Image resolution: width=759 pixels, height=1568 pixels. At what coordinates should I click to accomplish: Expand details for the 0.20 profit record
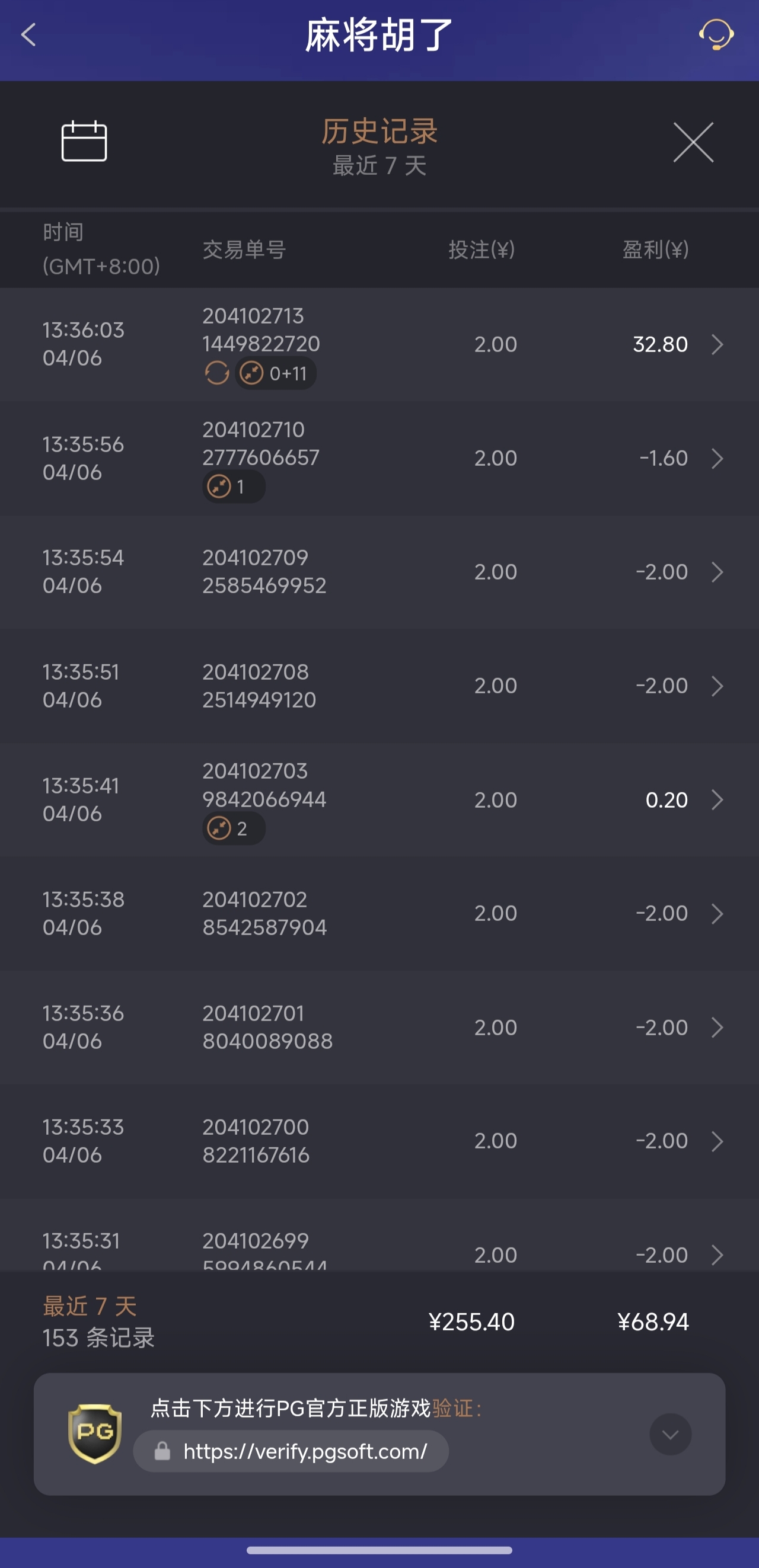coord(717,800)
